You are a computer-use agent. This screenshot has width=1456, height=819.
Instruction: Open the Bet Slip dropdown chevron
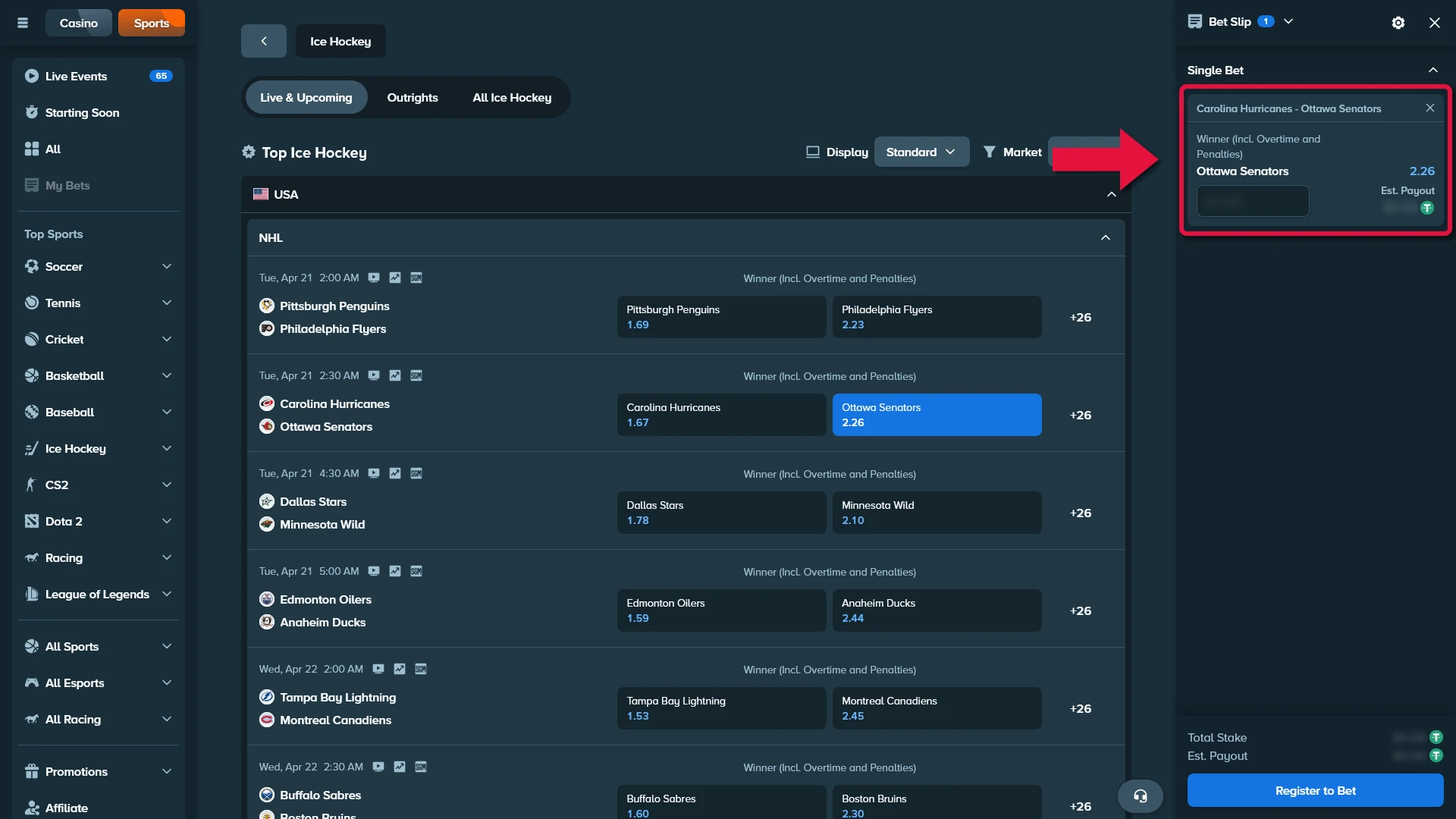1288,21
